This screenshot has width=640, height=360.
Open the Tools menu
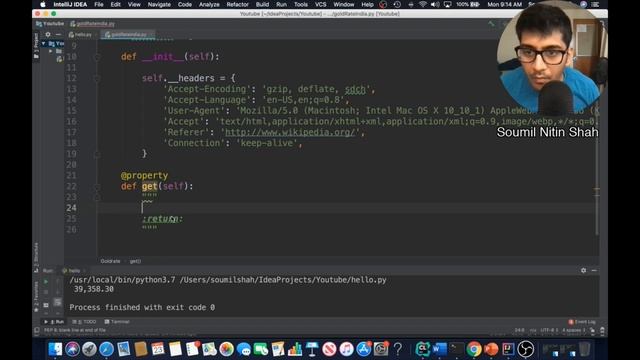click(301, 4)
